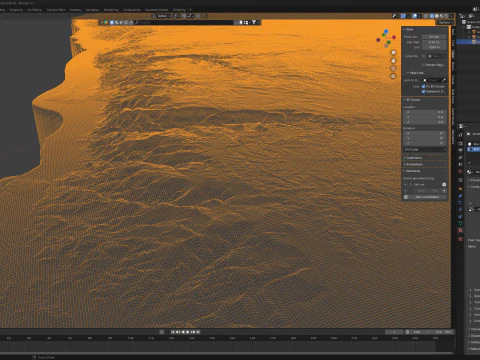Click the search field in the viewport bar
The width and height of the screenshot is (480, 360).
[183, 22]
